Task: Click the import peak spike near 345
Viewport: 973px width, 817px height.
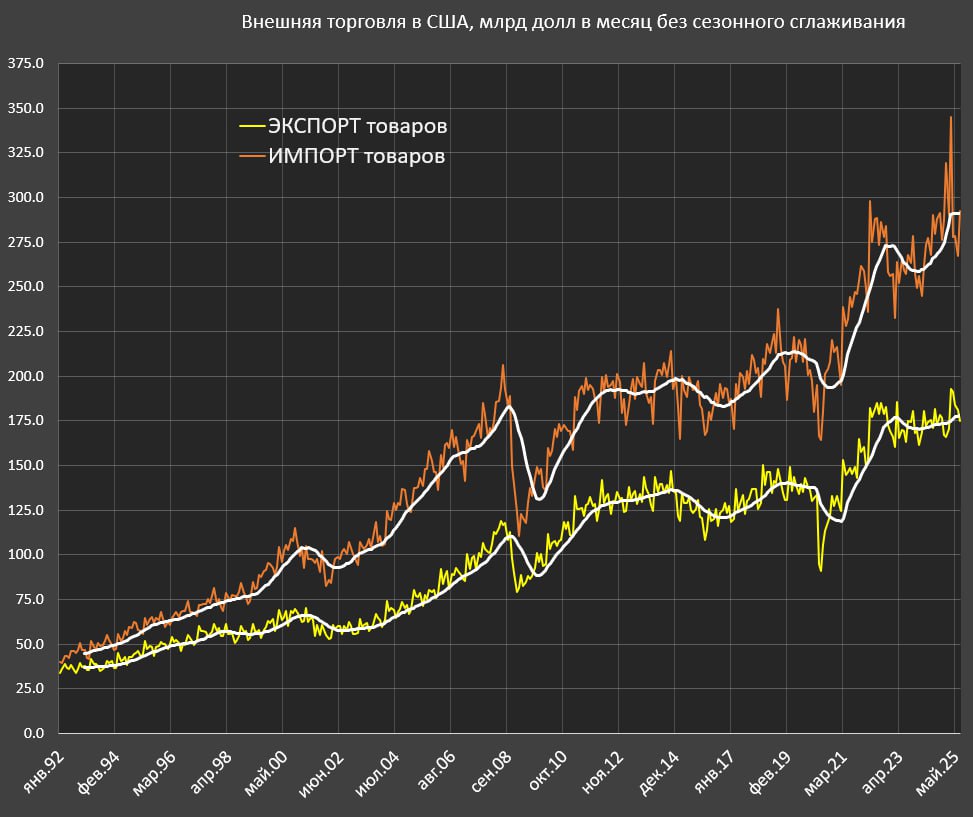Action: pos(950,118)
